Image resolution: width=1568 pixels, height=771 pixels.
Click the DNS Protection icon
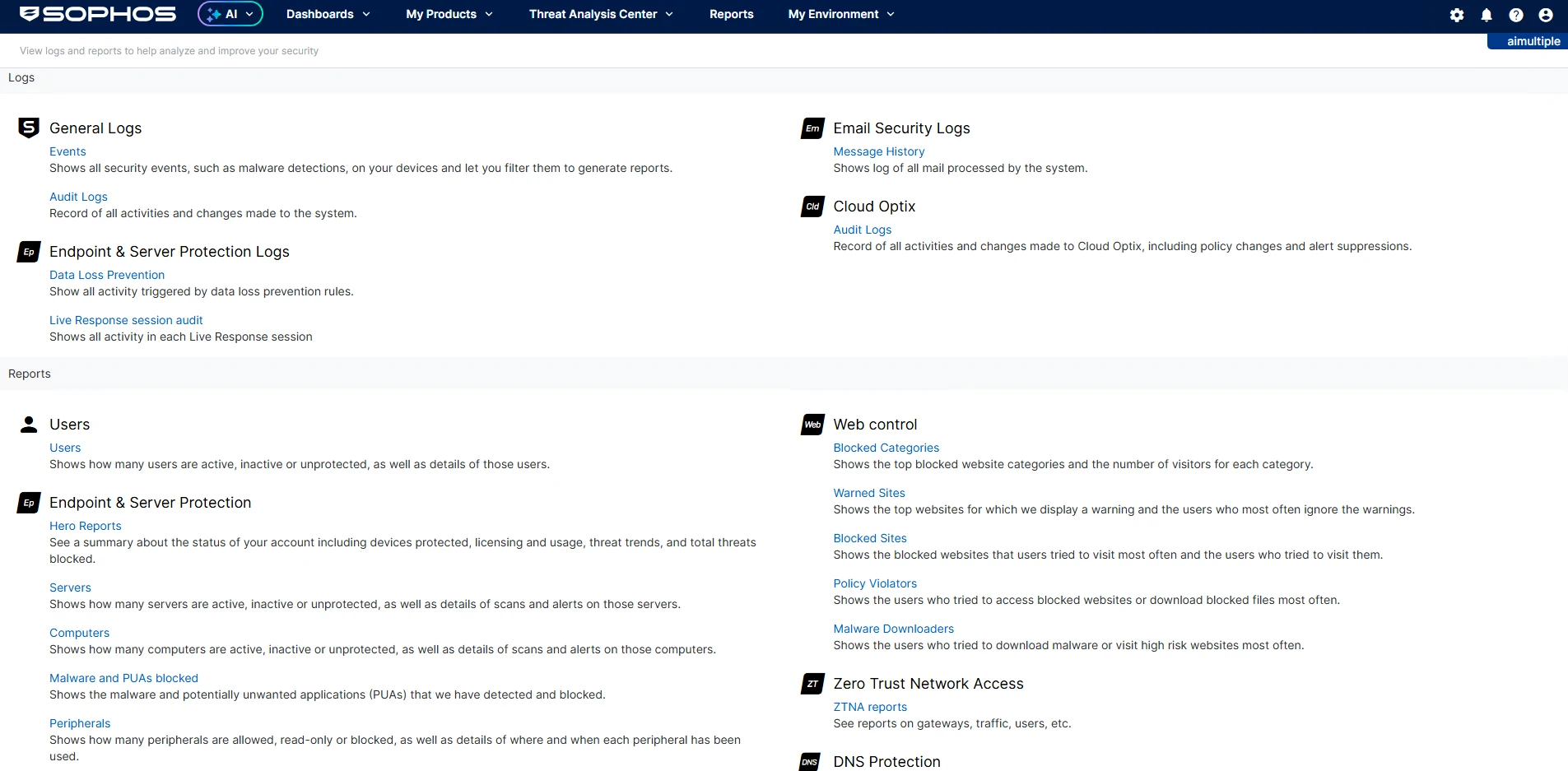pos(810,762)
